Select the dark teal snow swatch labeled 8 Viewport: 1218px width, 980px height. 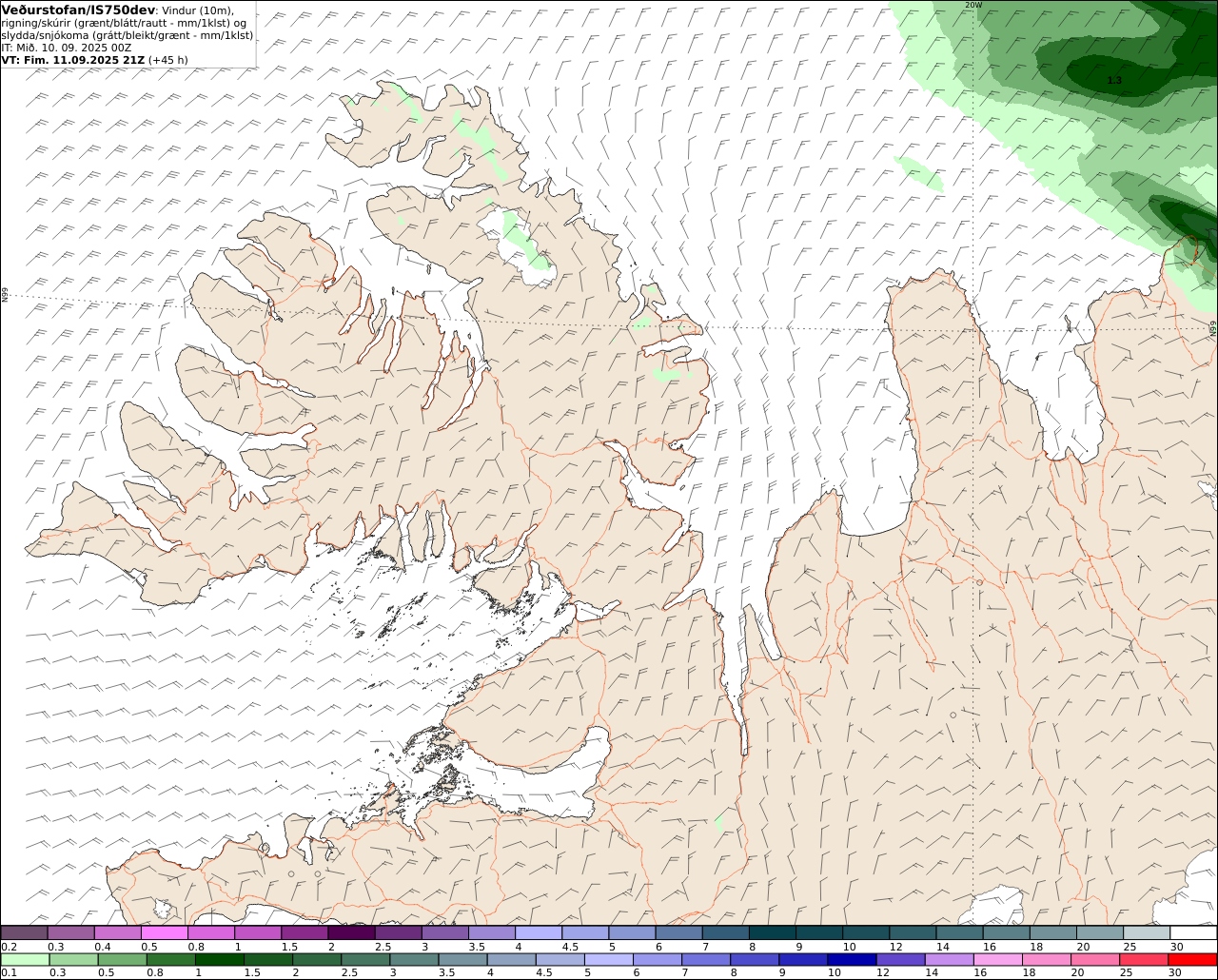773,932
